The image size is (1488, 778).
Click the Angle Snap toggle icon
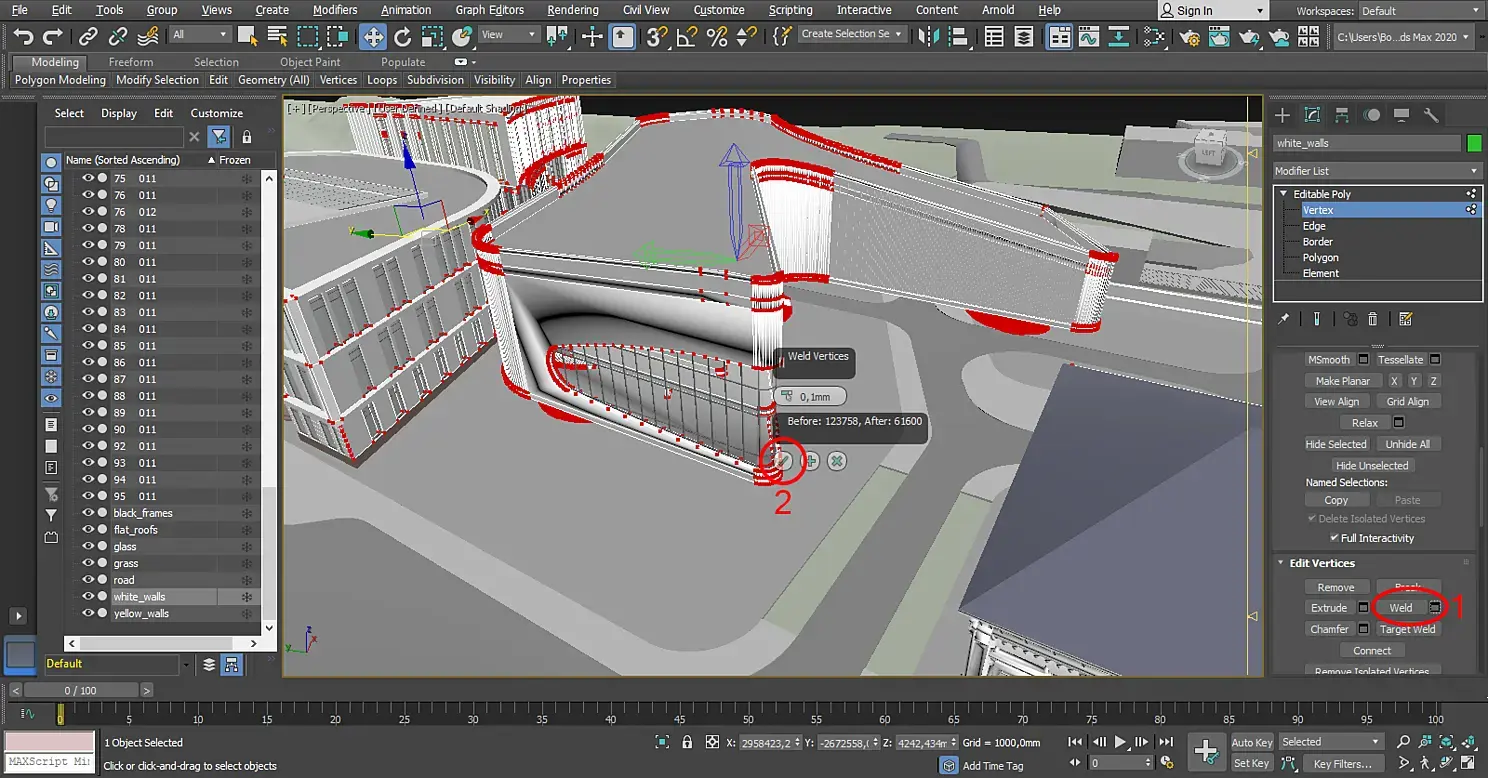[686, 37]
